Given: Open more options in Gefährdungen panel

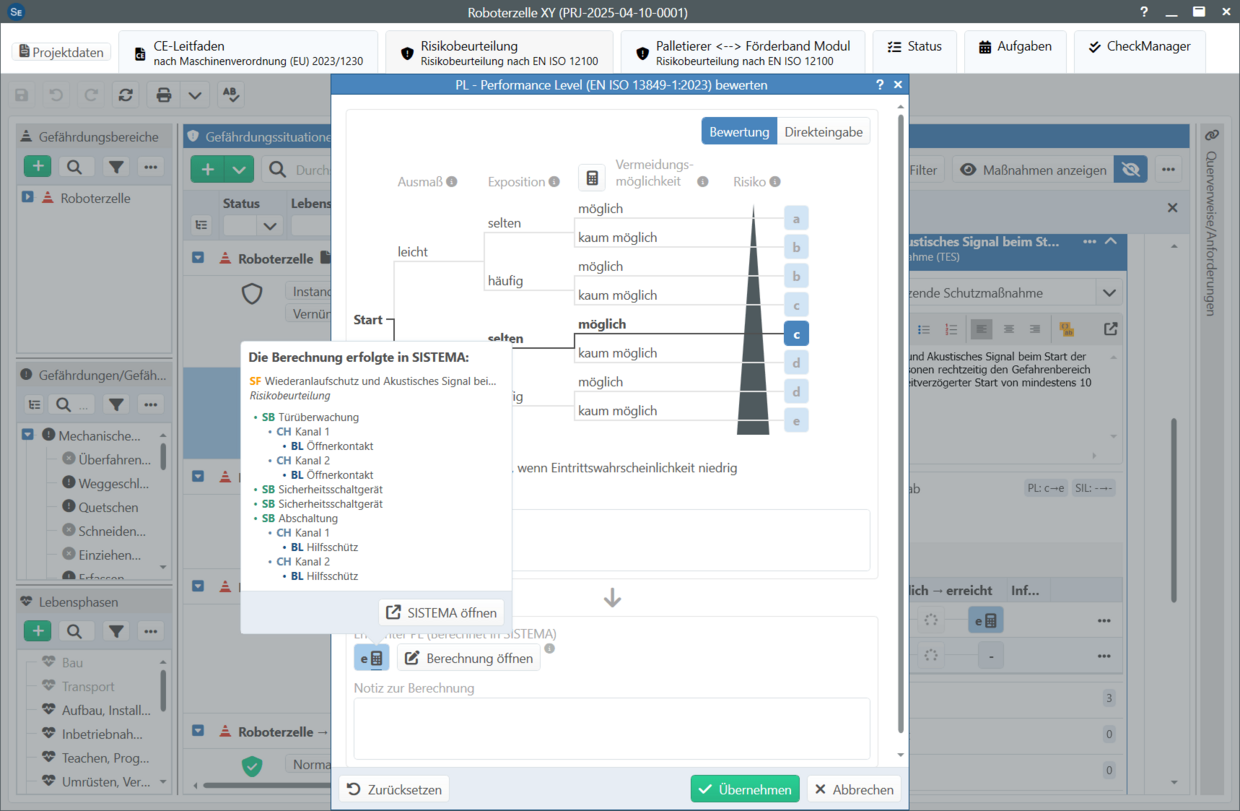Looking at the screenshot, I should coord(151,404).
